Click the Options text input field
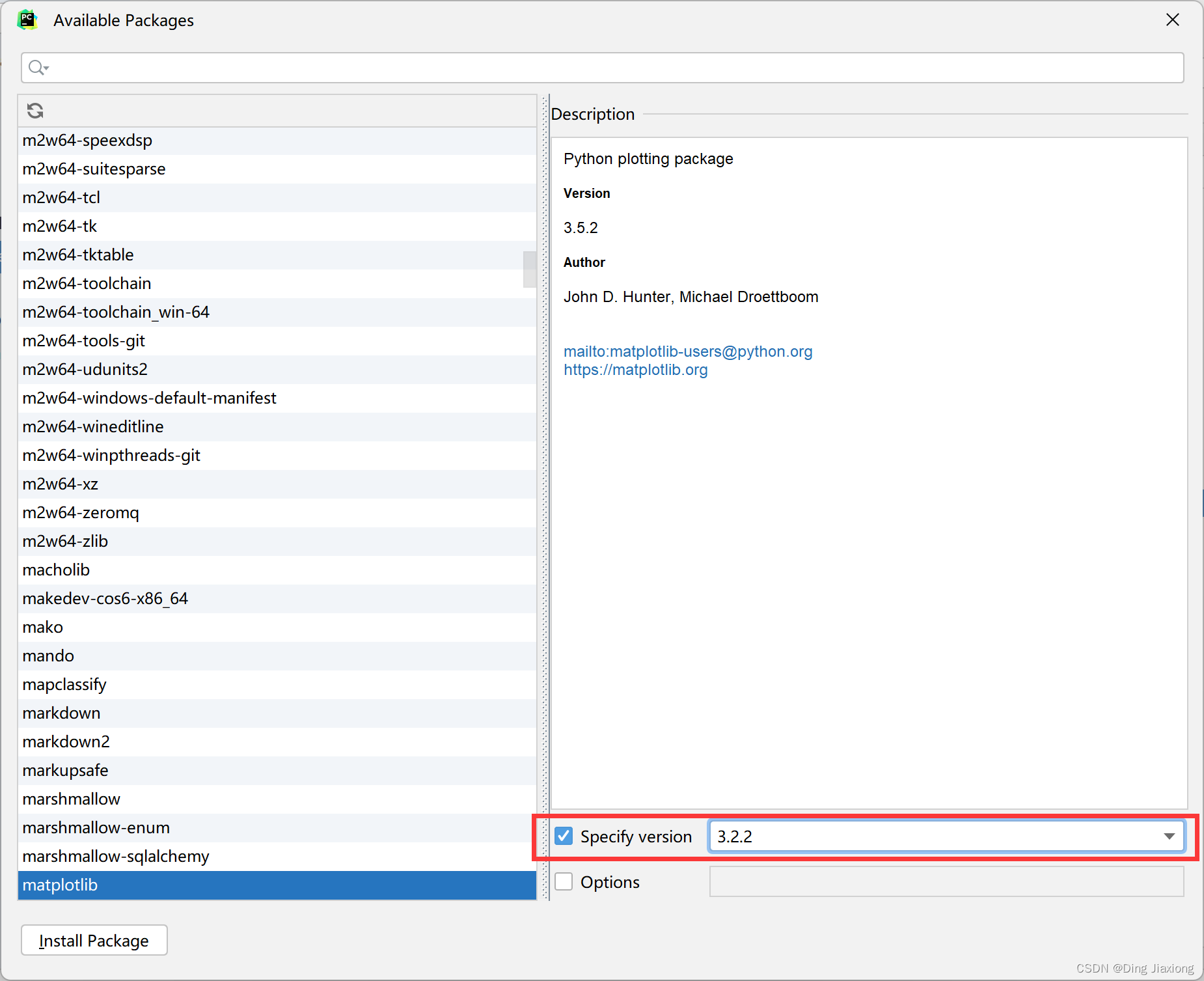1204x981 pixels. (946, 881)
